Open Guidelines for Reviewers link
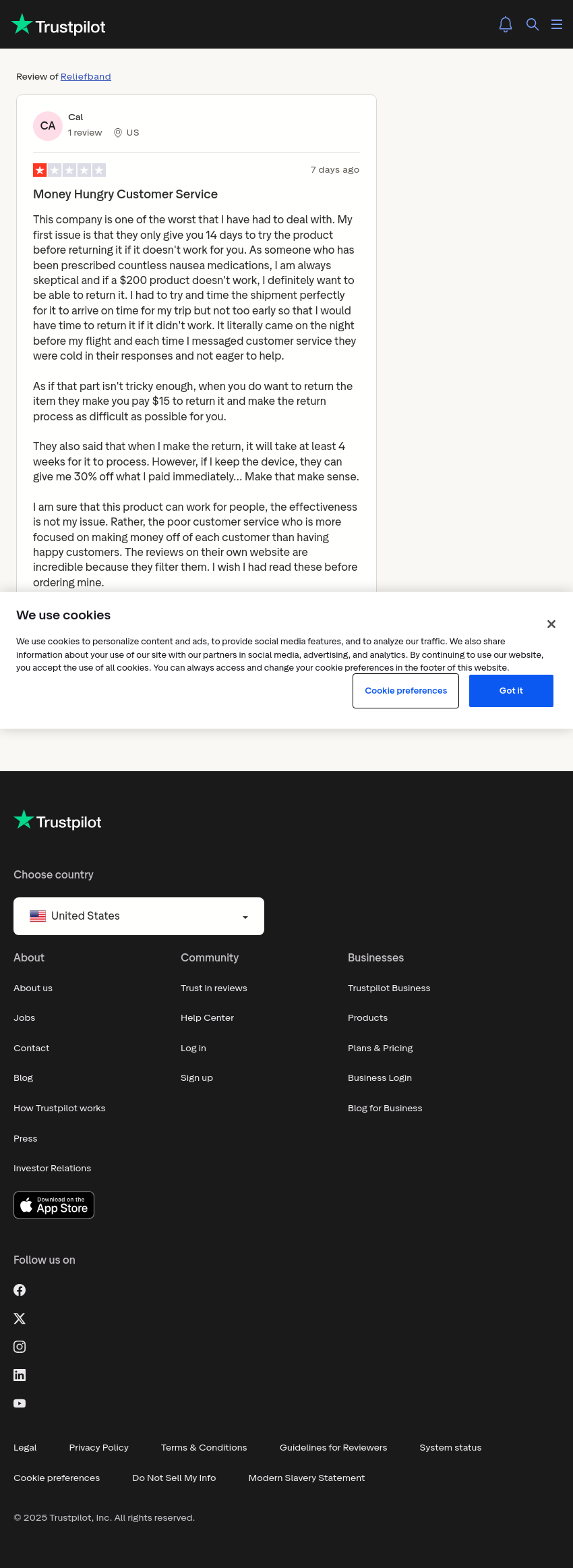Viewport: 573px width, 1568px height. coord(334,1448)
